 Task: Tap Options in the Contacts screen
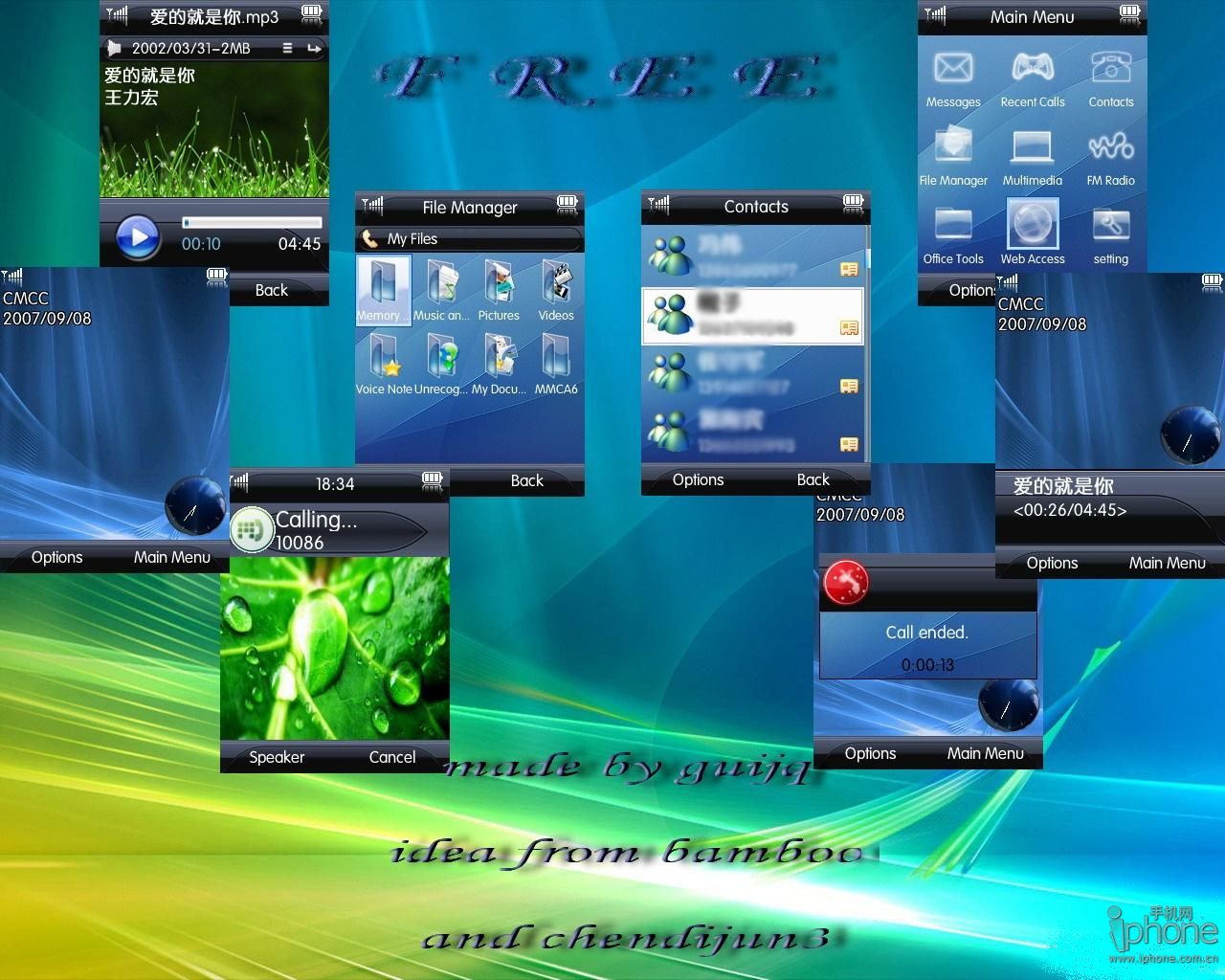698,480
